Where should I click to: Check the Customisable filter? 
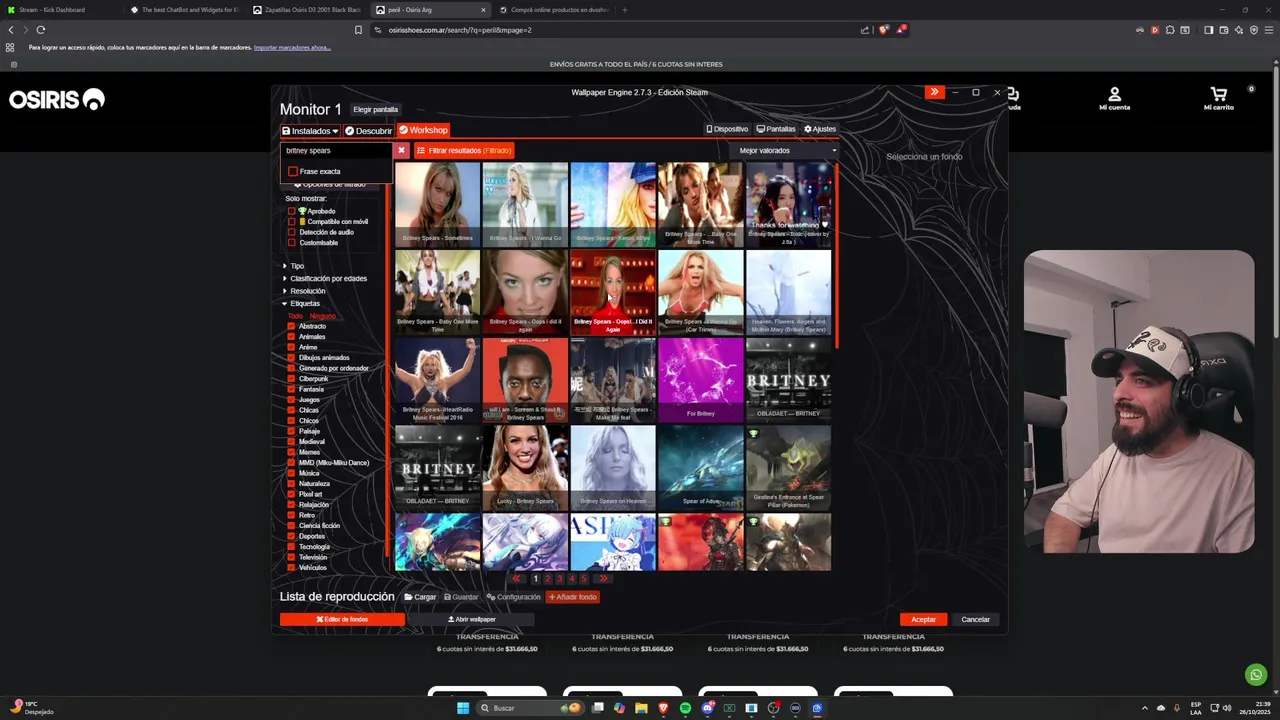coord(292,242)
